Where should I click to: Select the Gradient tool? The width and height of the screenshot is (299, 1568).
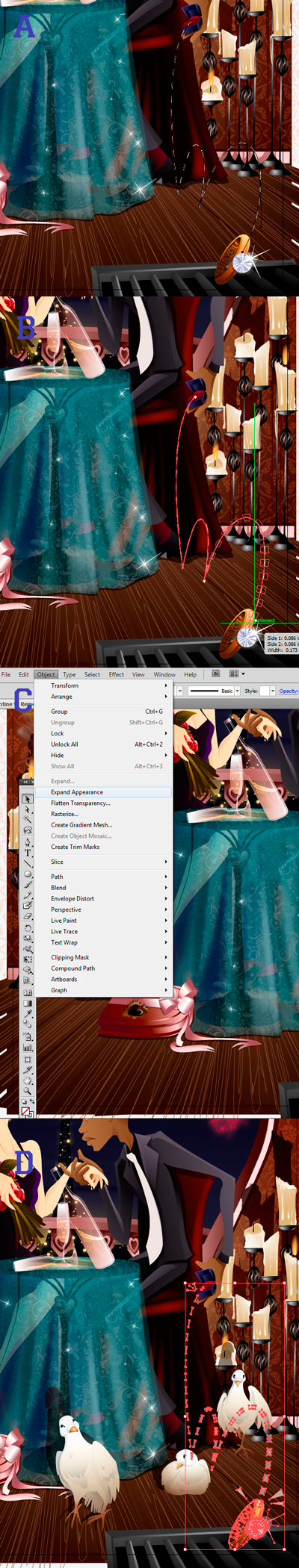[28, 1003]
